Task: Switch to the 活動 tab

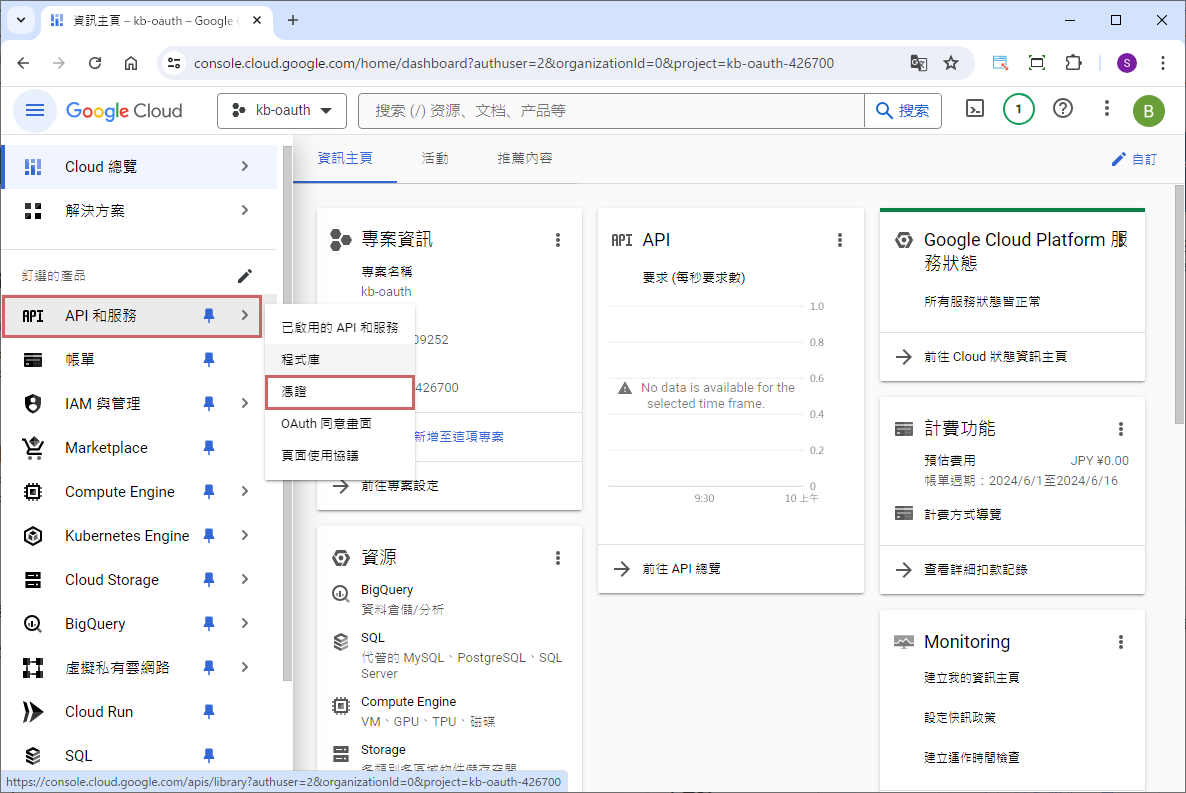Action: 435,159
